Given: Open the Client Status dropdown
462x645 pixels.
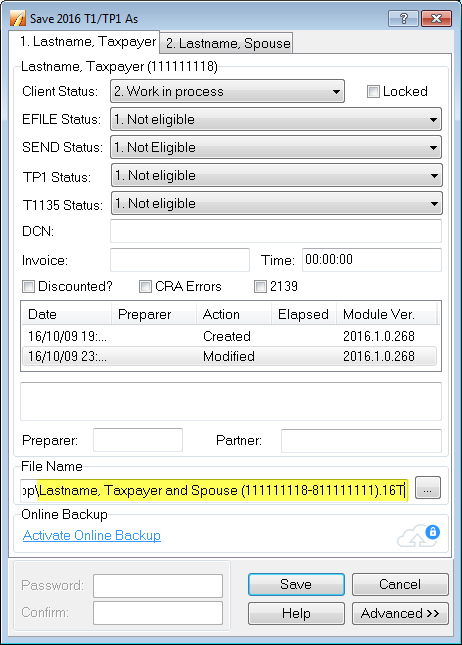Looking at the screenshot, I should click(227, 91).
